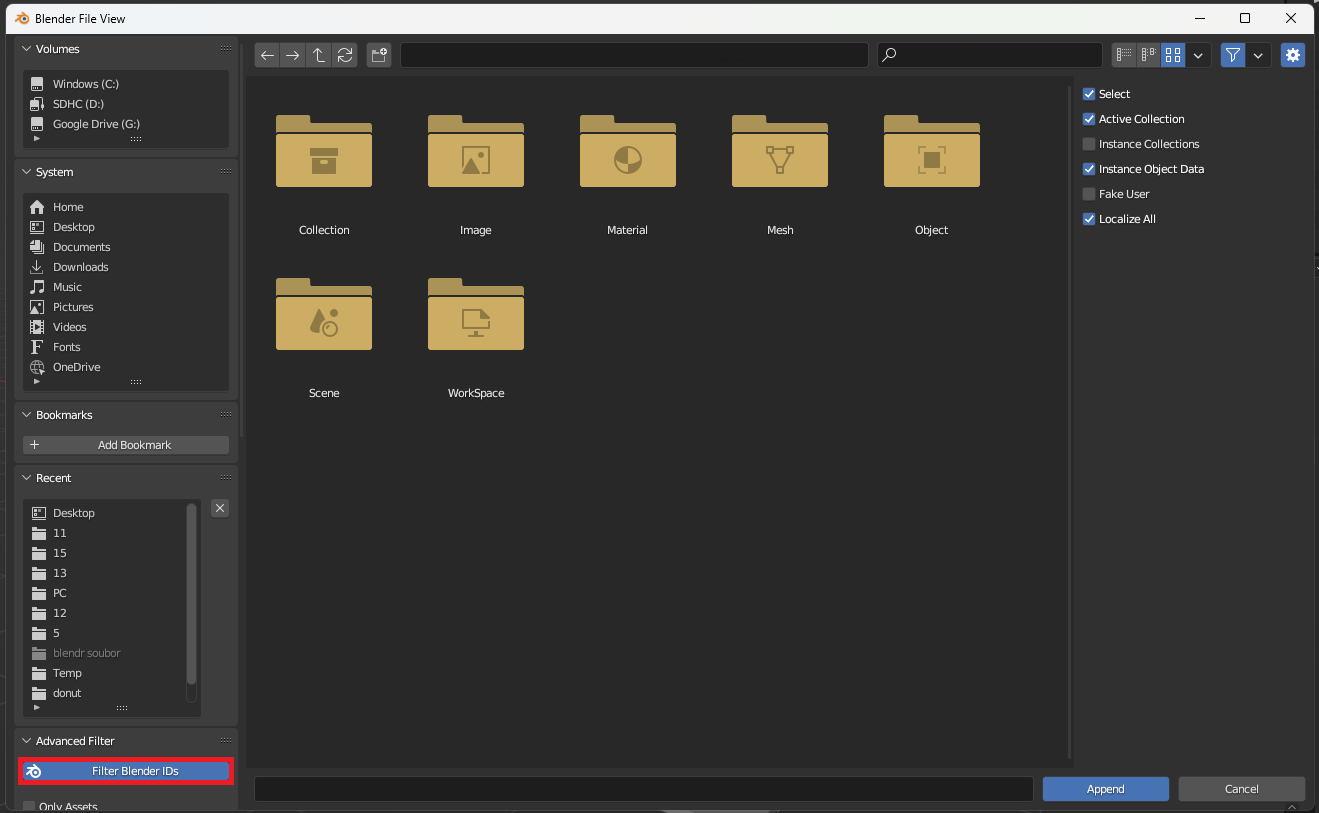The height and width of the screenshot is (813, 1319).
Task: Click the Recent list scrollbar
Action: coord(192,594)
